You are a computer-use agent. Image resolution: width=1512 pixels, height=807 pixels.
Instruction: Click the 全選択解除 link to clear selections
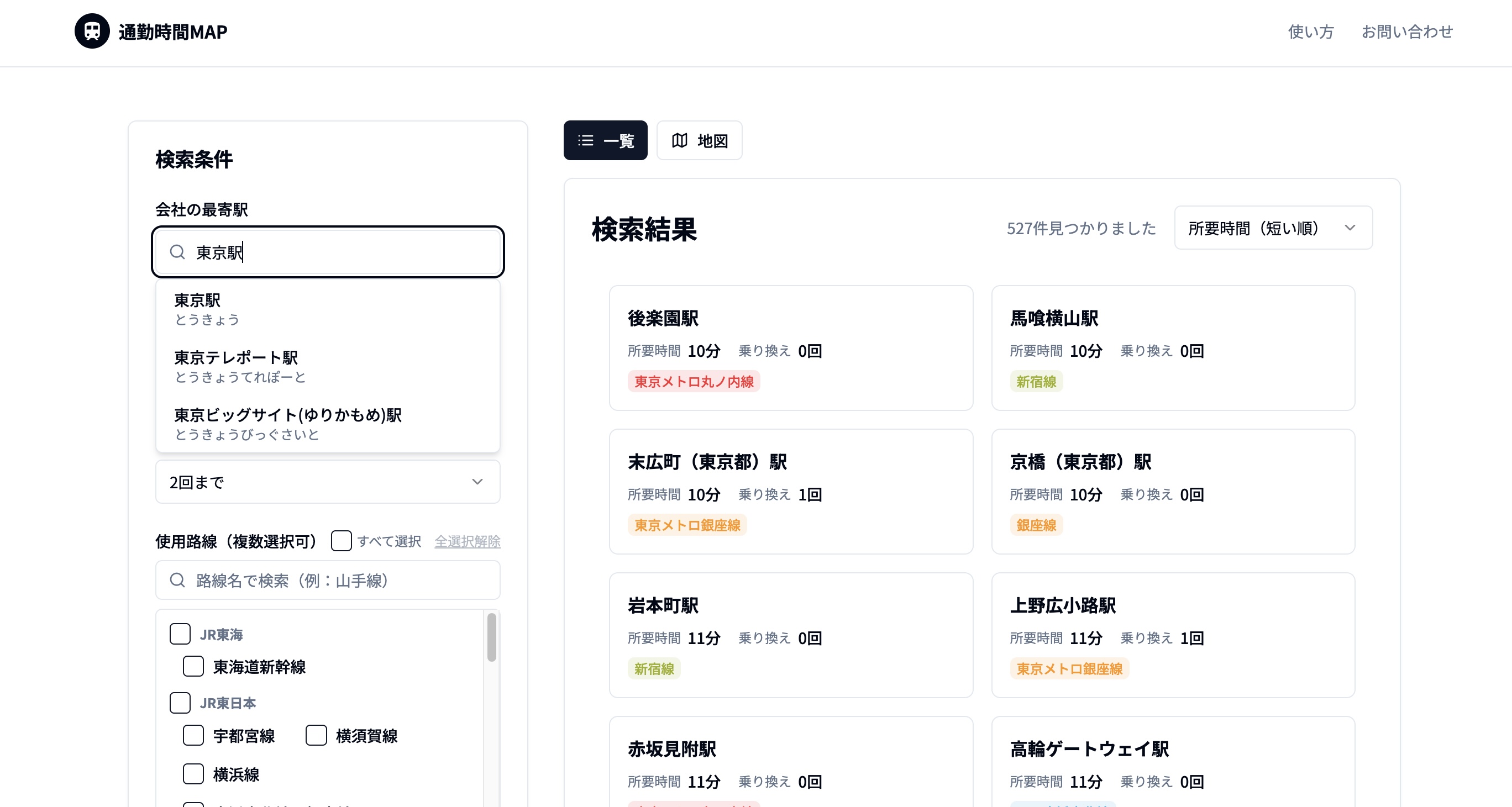click(467, 541)
